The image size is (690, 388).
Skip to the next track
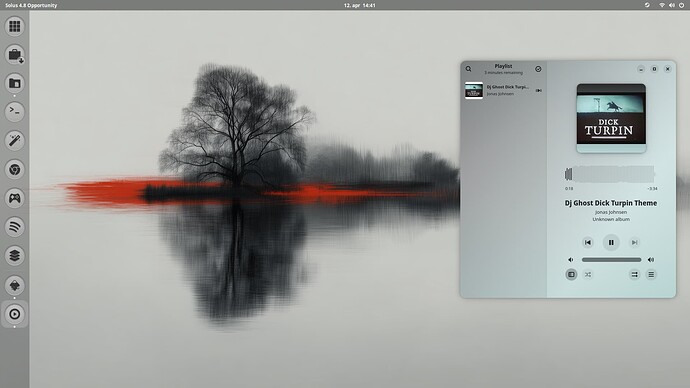[x=634, y=242]
